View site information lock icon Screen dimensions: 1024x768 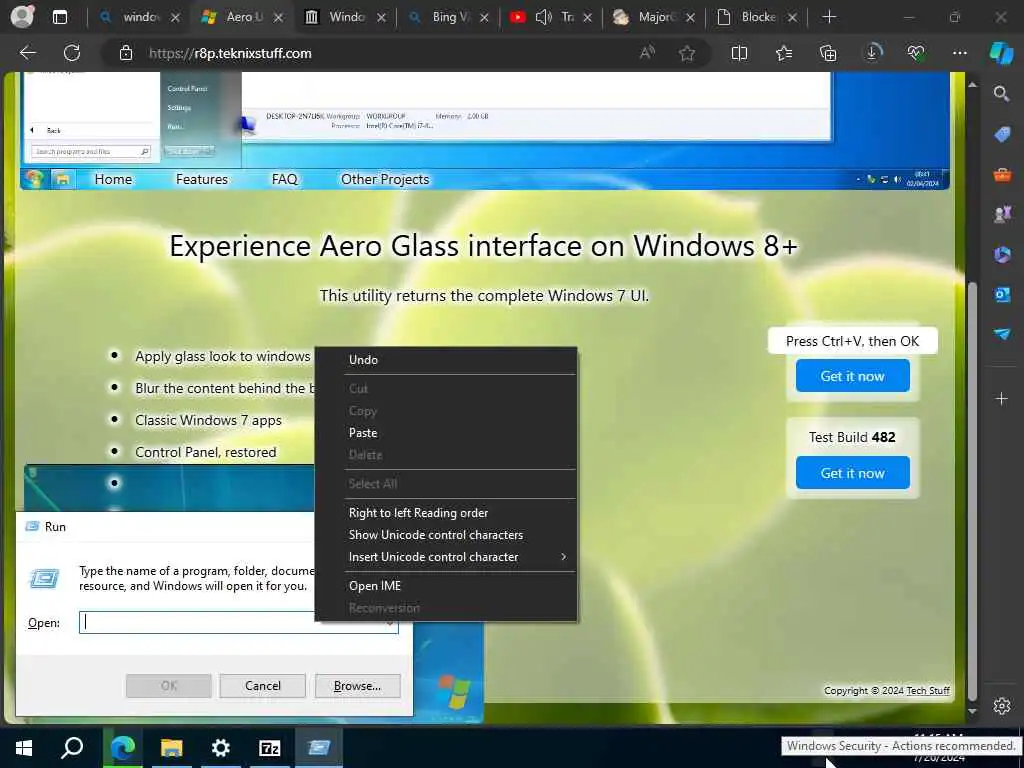(126, 53)
